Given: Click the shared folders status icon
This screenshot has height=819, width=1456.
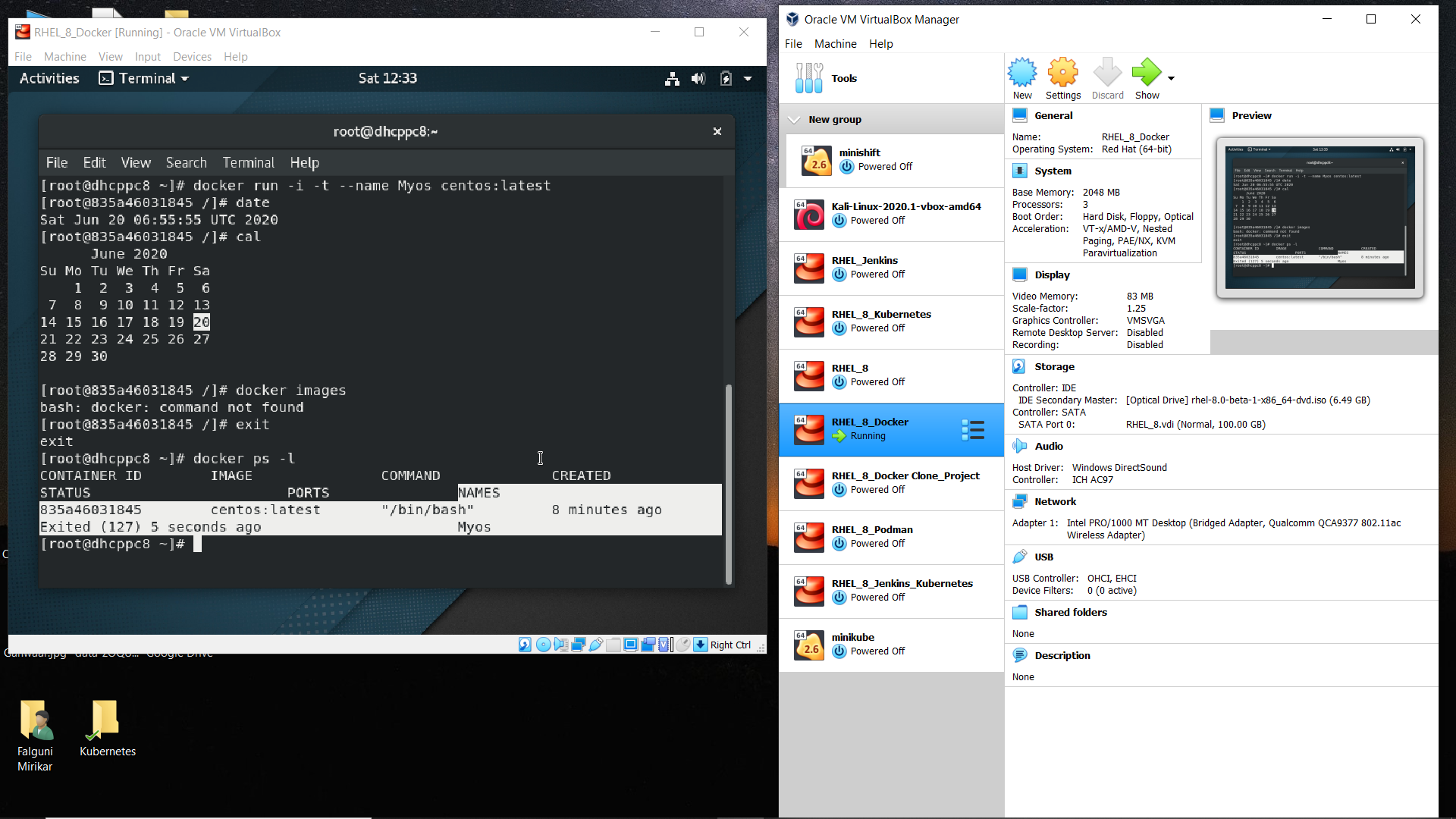Looking at the screenshot, I should point(613,645).
